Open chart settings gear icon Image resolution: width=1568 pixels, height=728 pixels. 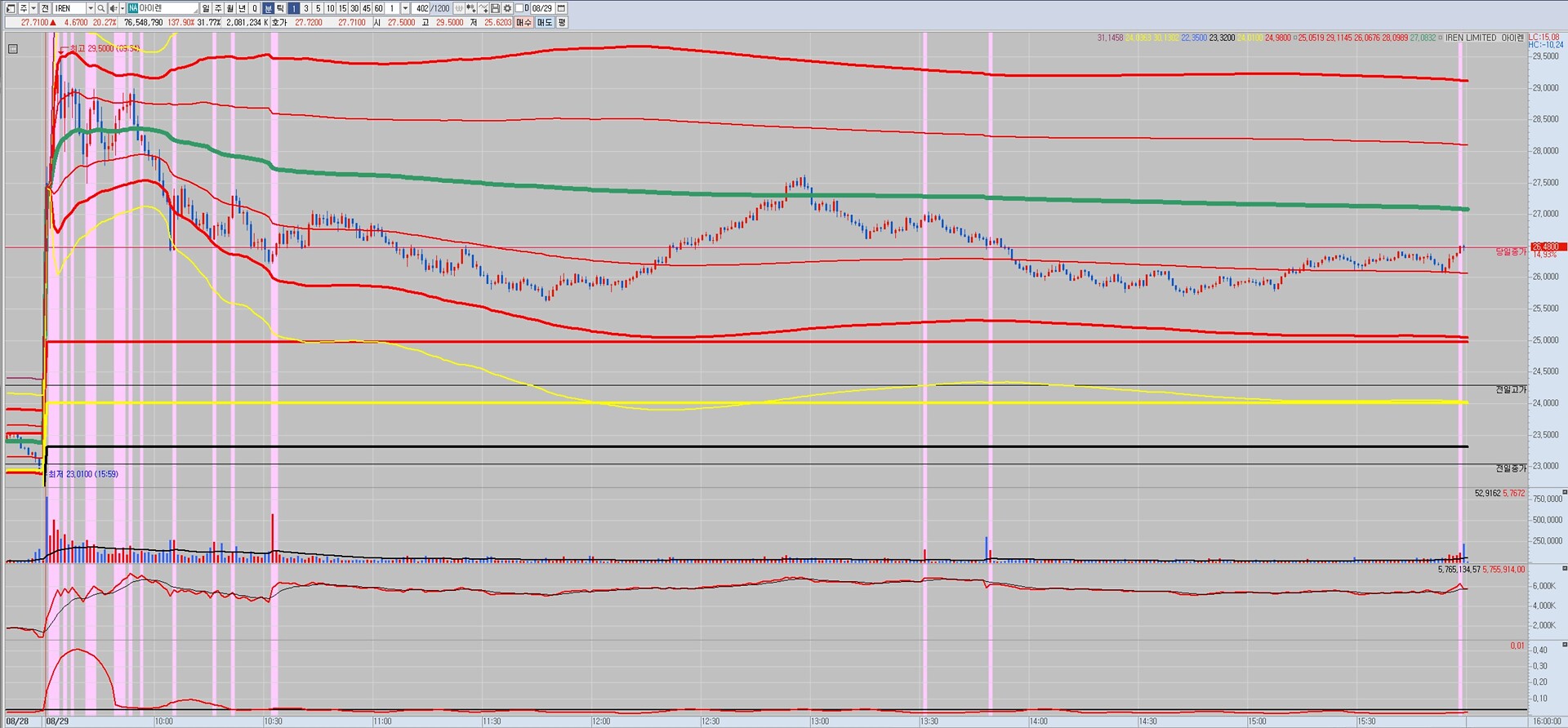click(507, 8)
